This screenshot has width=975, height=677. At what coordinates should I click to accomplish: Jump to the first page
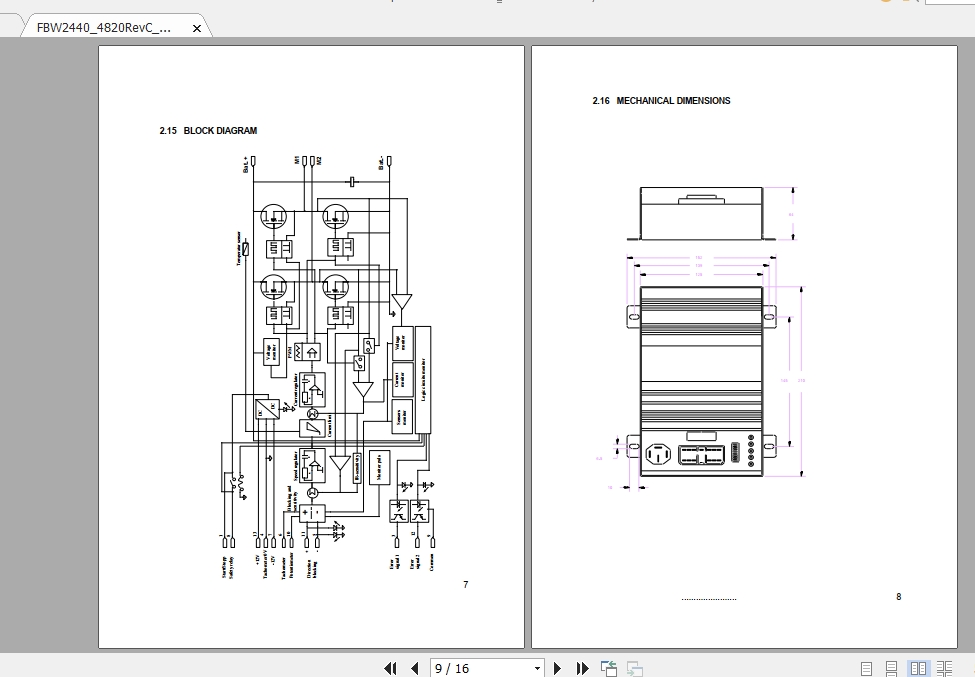point(390,668)
